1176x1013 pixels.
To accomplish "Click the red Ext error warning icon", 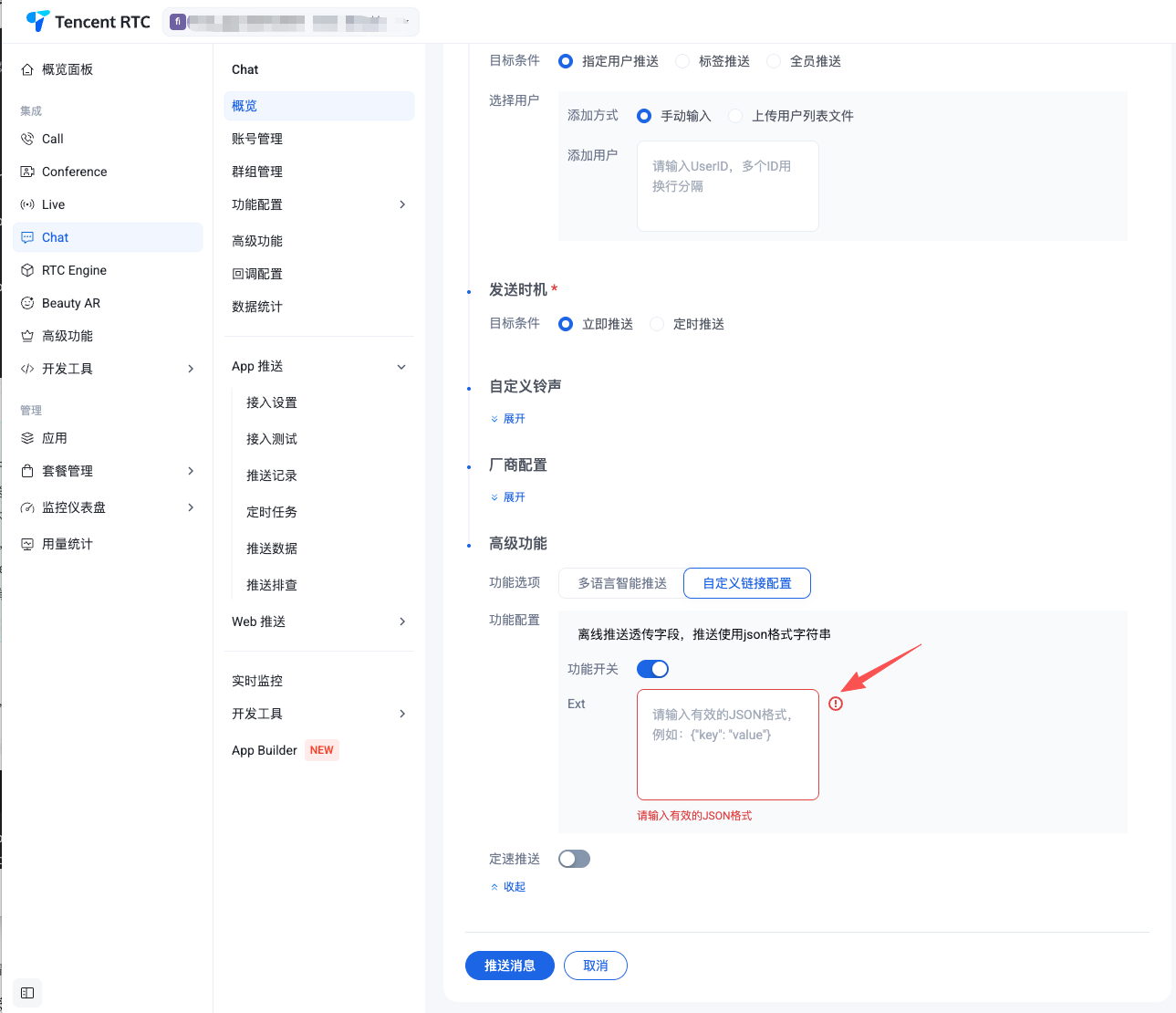I will (x=836, y=704).
